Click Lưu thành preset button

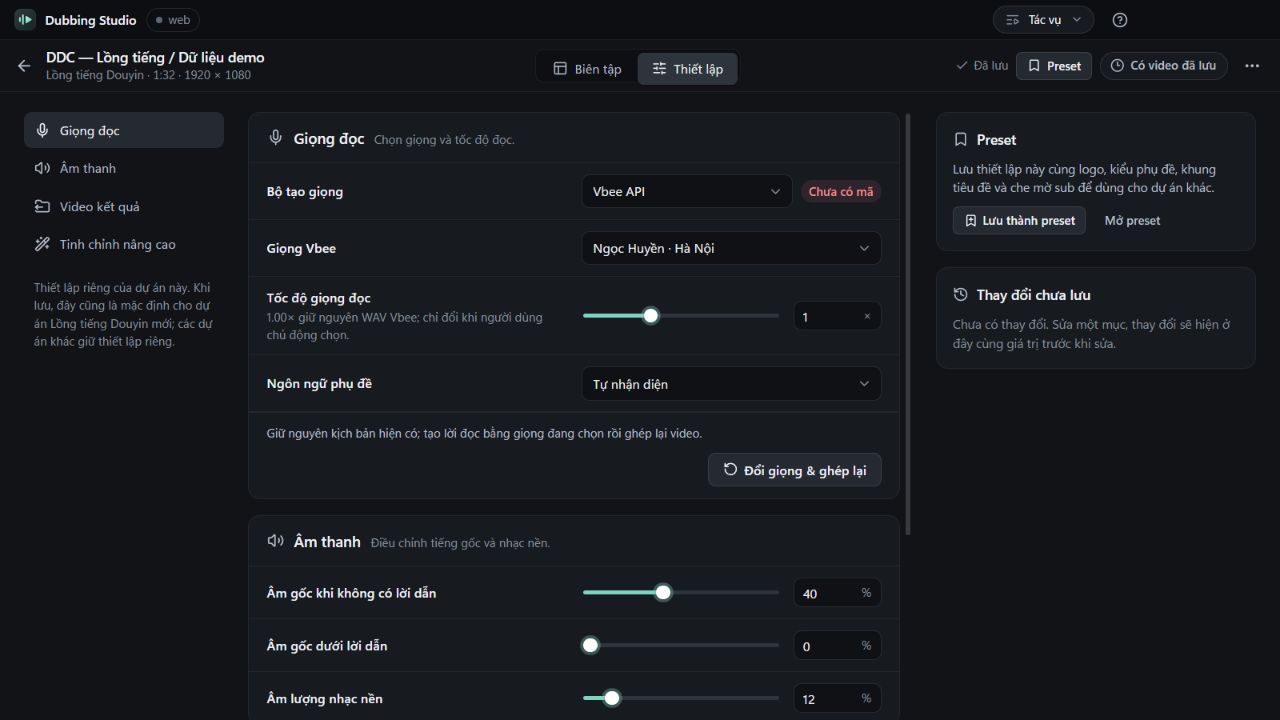click(x=1019, y=221)
